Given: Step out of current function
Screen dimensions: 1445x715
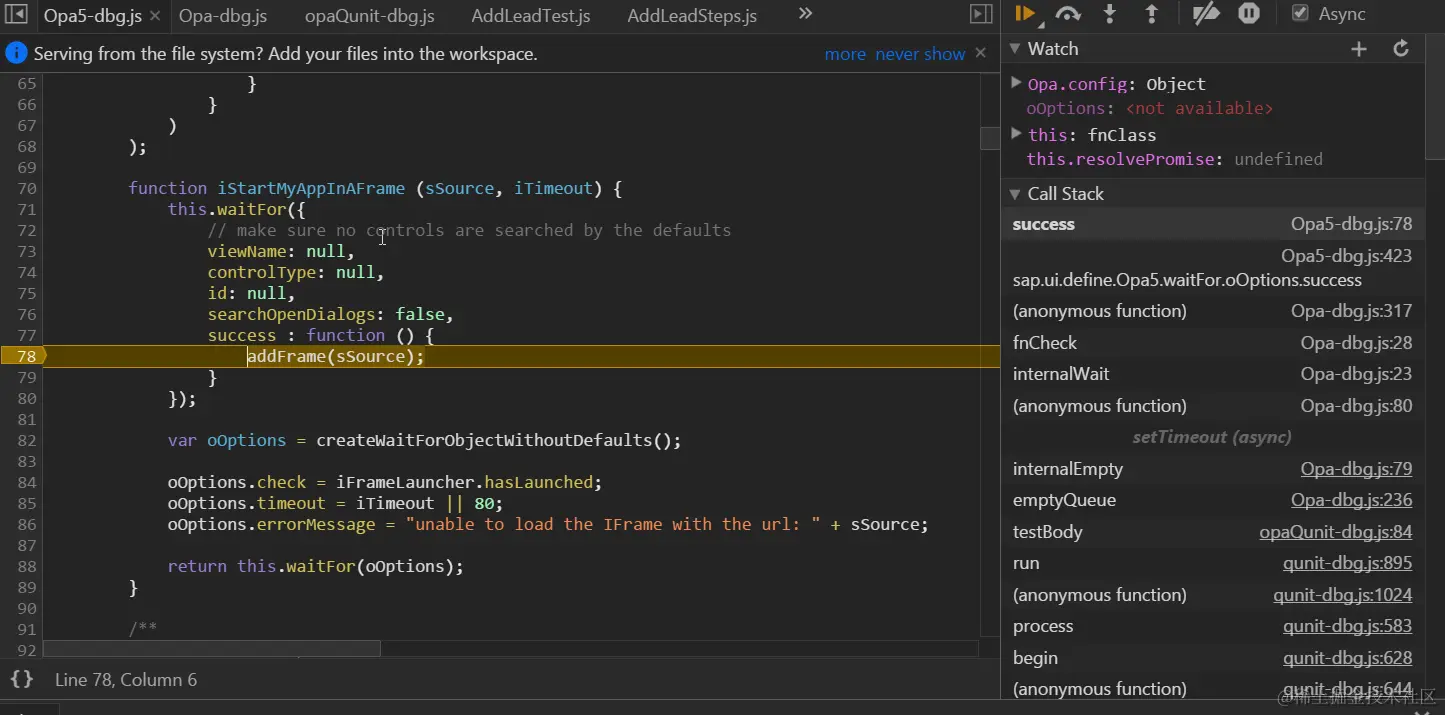Looking at the screenshot, I should (1151, 13).
